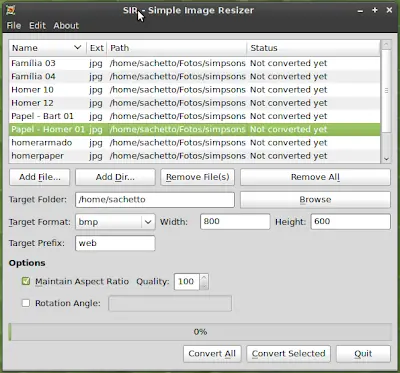Click the Width field showing 800

[x=235, y=222]
